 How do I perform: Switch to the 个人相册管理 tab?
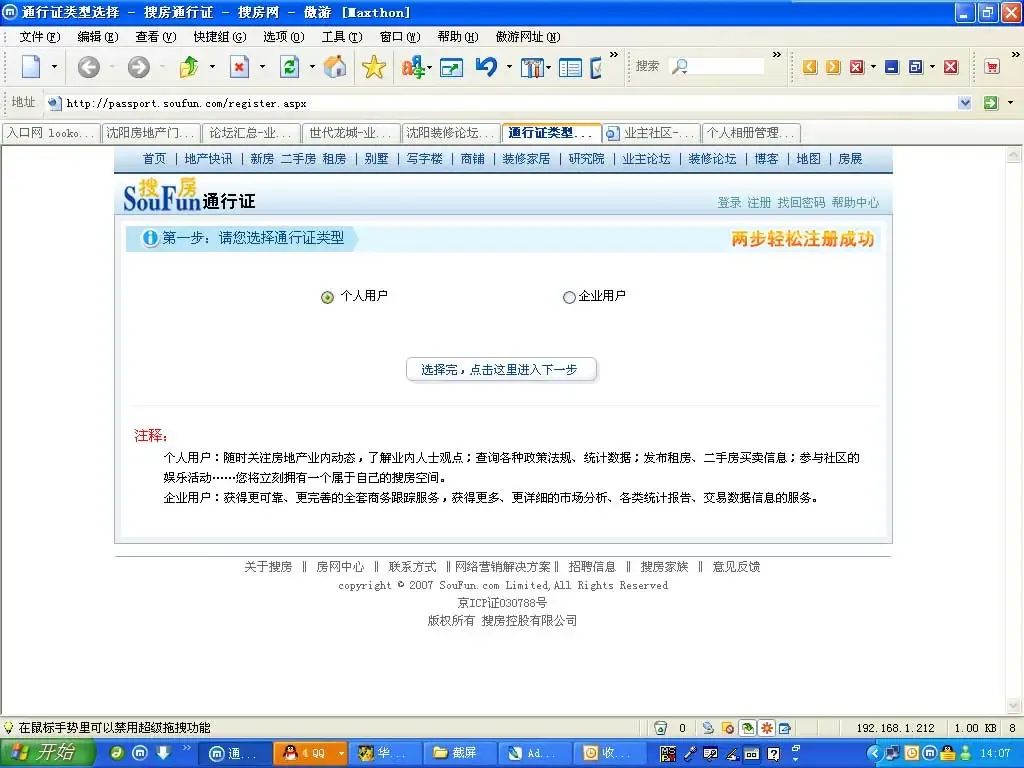[752, 133]
